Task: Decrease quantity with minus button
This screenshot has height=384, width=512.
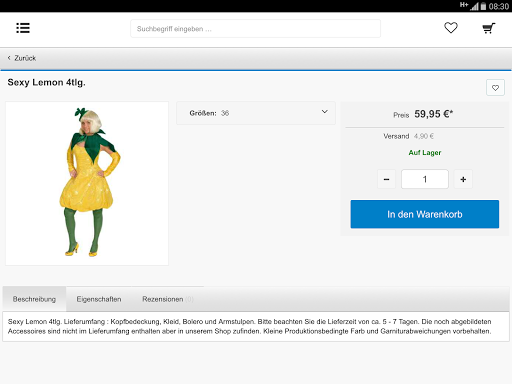Action: tap(386, 179)
